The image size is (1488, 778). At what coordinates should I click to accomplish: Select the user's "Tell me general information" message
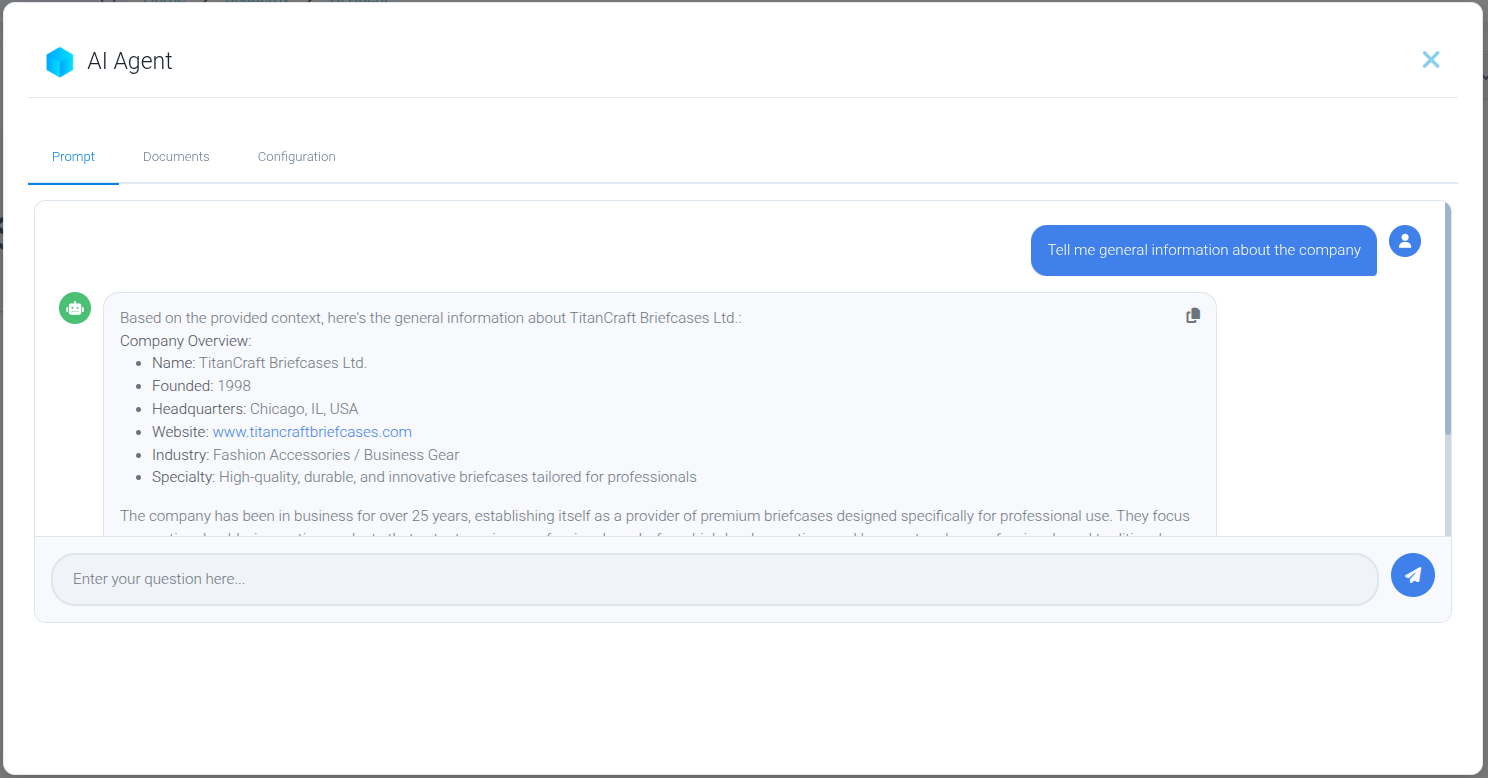(1203, 250)
